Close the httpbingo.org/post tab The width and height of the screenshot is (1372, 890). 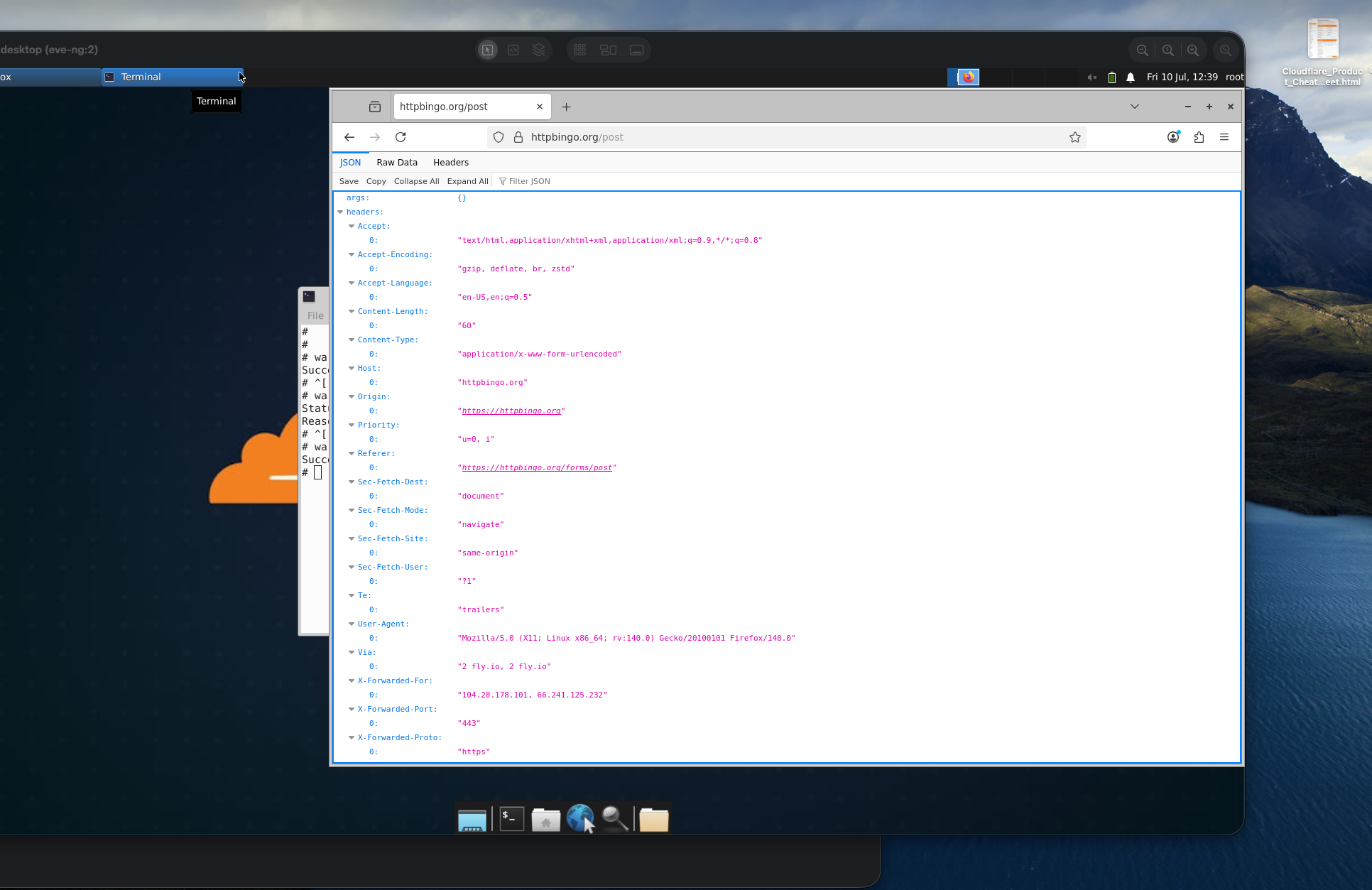(540, 107)
